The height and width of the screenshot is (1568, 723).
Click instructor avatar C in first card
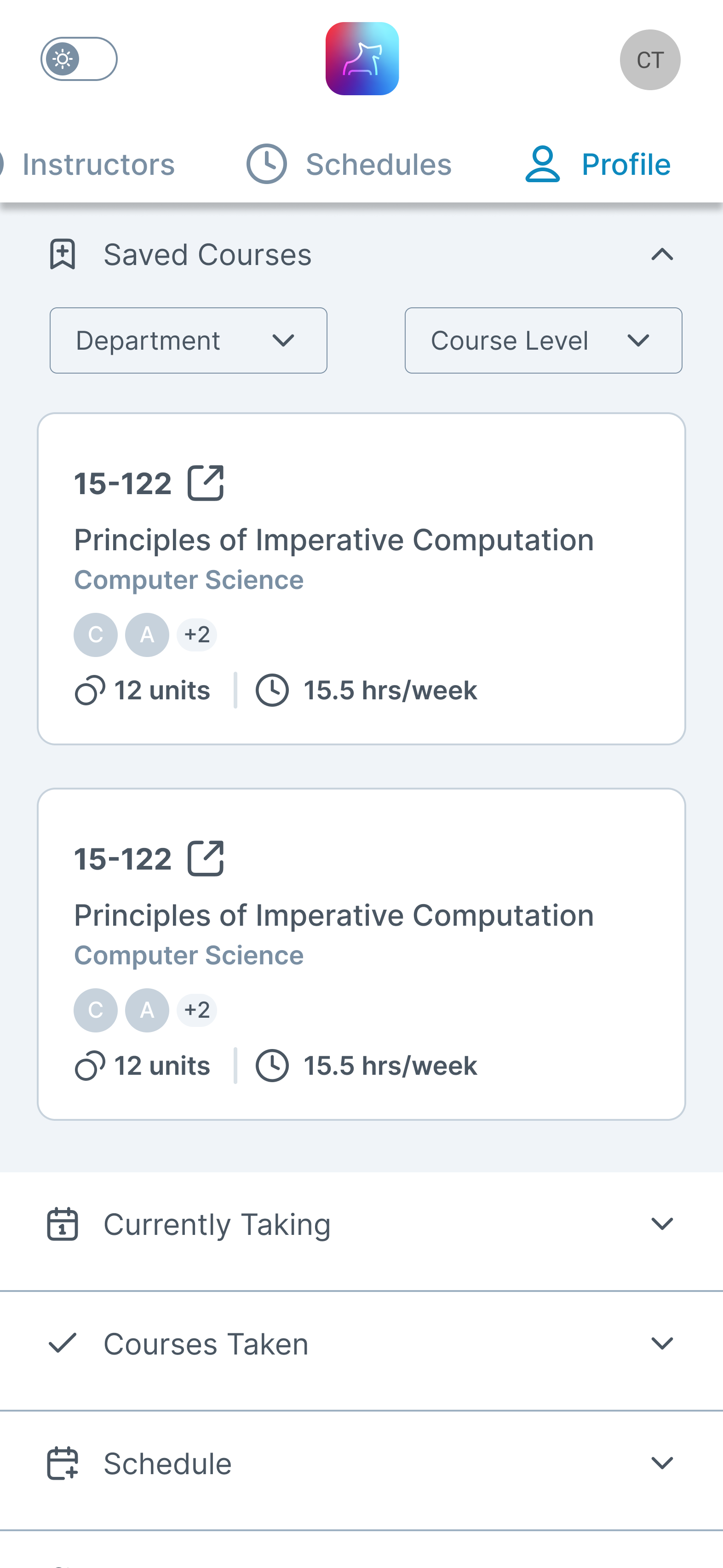tap(96, 635)
